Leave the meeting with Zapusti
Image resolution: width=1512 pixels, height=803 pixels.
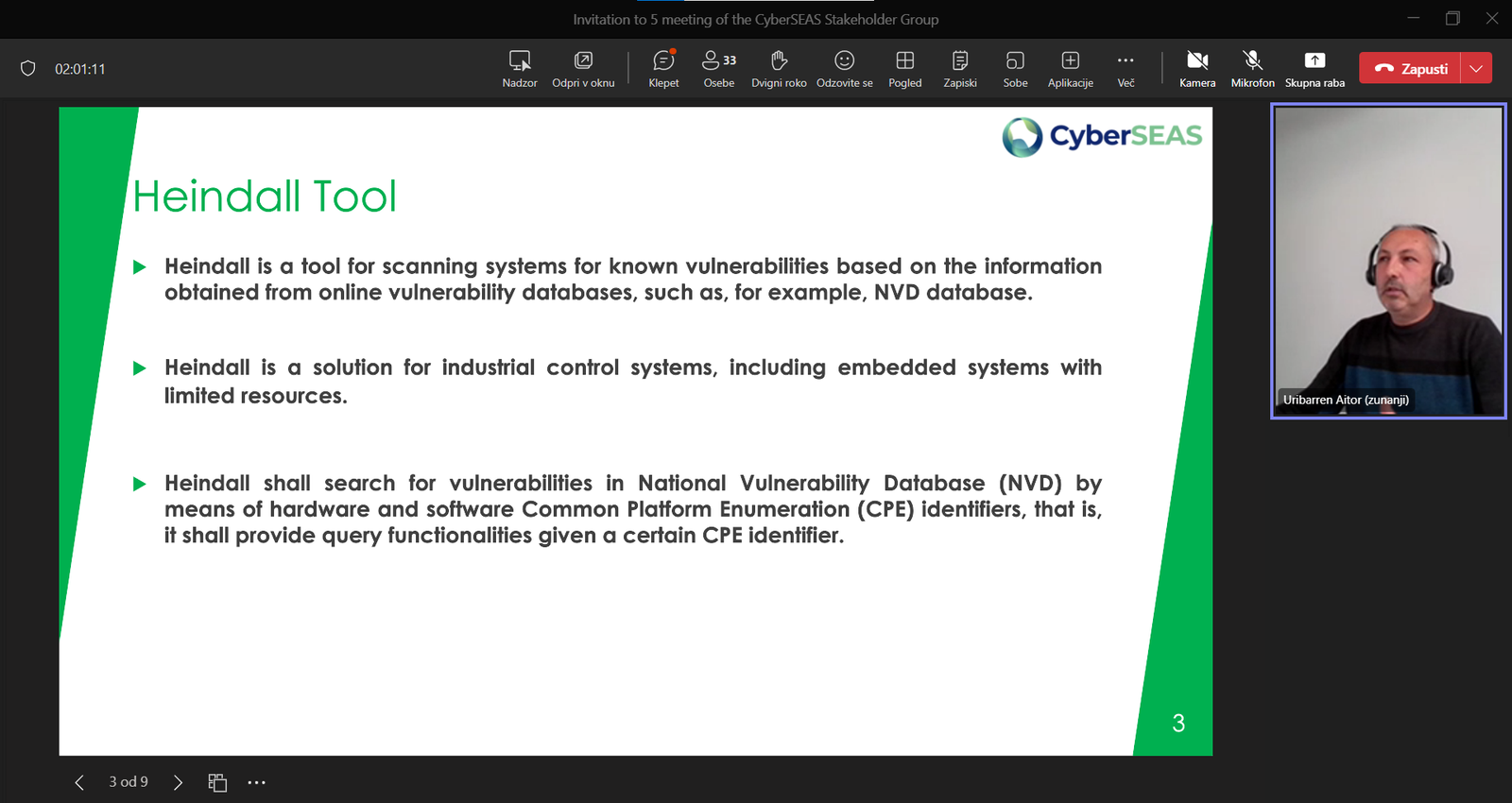[x=1411, y=68]
